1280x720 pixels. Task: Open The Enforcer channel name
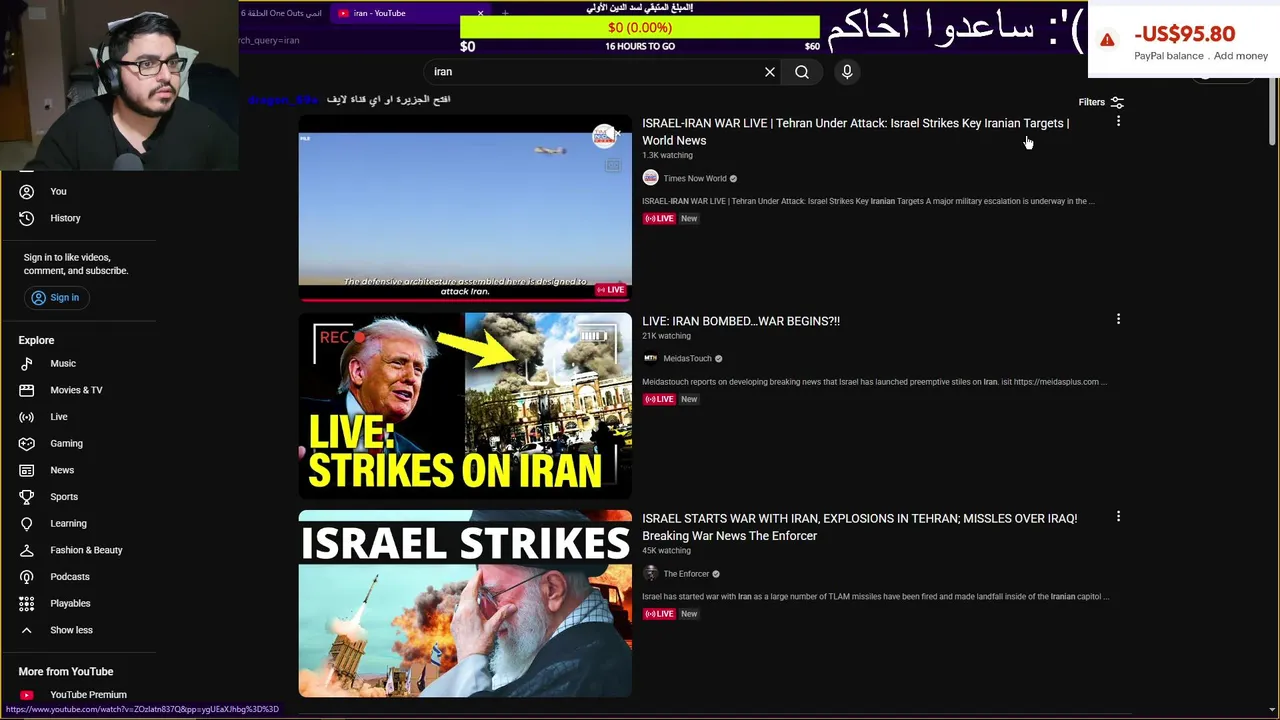pos(686,574)
